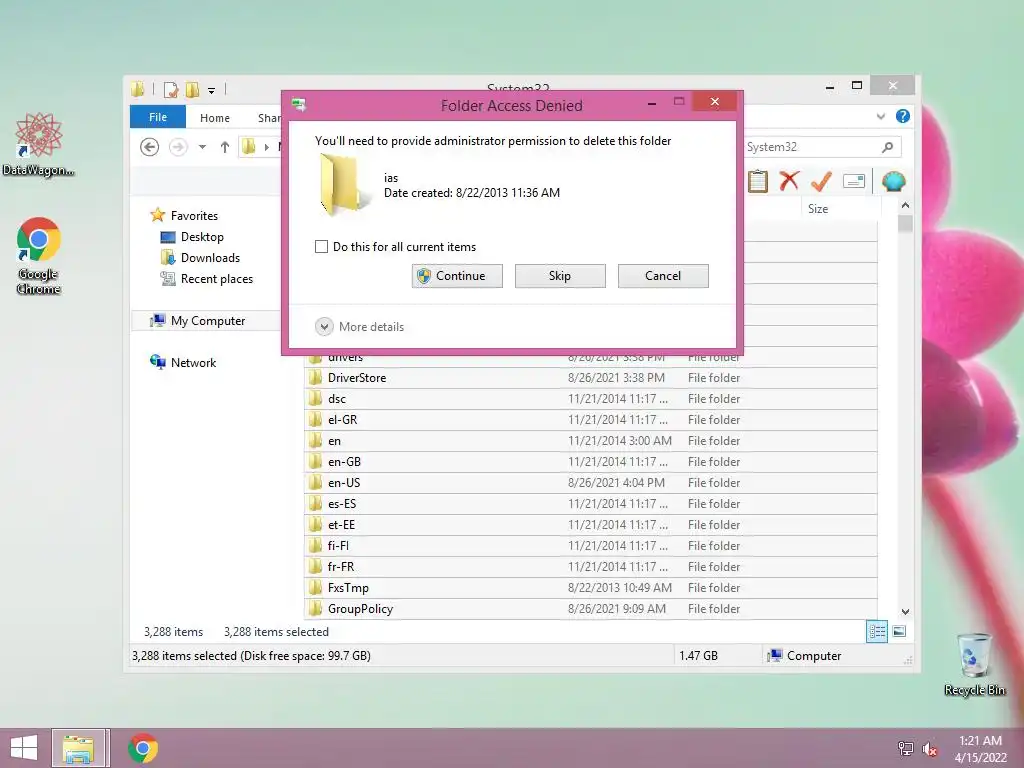
Task: Expand the ribbon with the chevron
Action: [881, 116]
